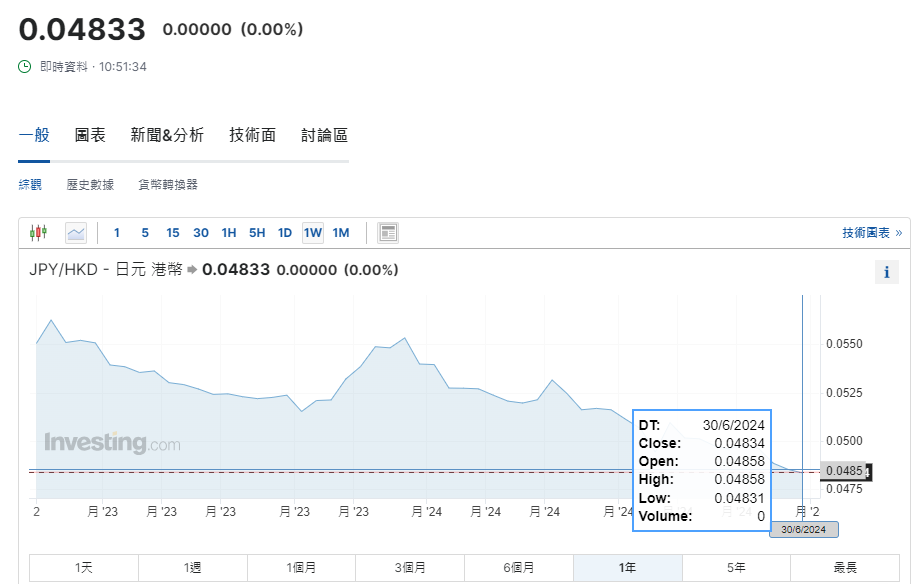
Task: Select the 1M monthly interval
Action: pyautogui.click(x=341, y=233)
